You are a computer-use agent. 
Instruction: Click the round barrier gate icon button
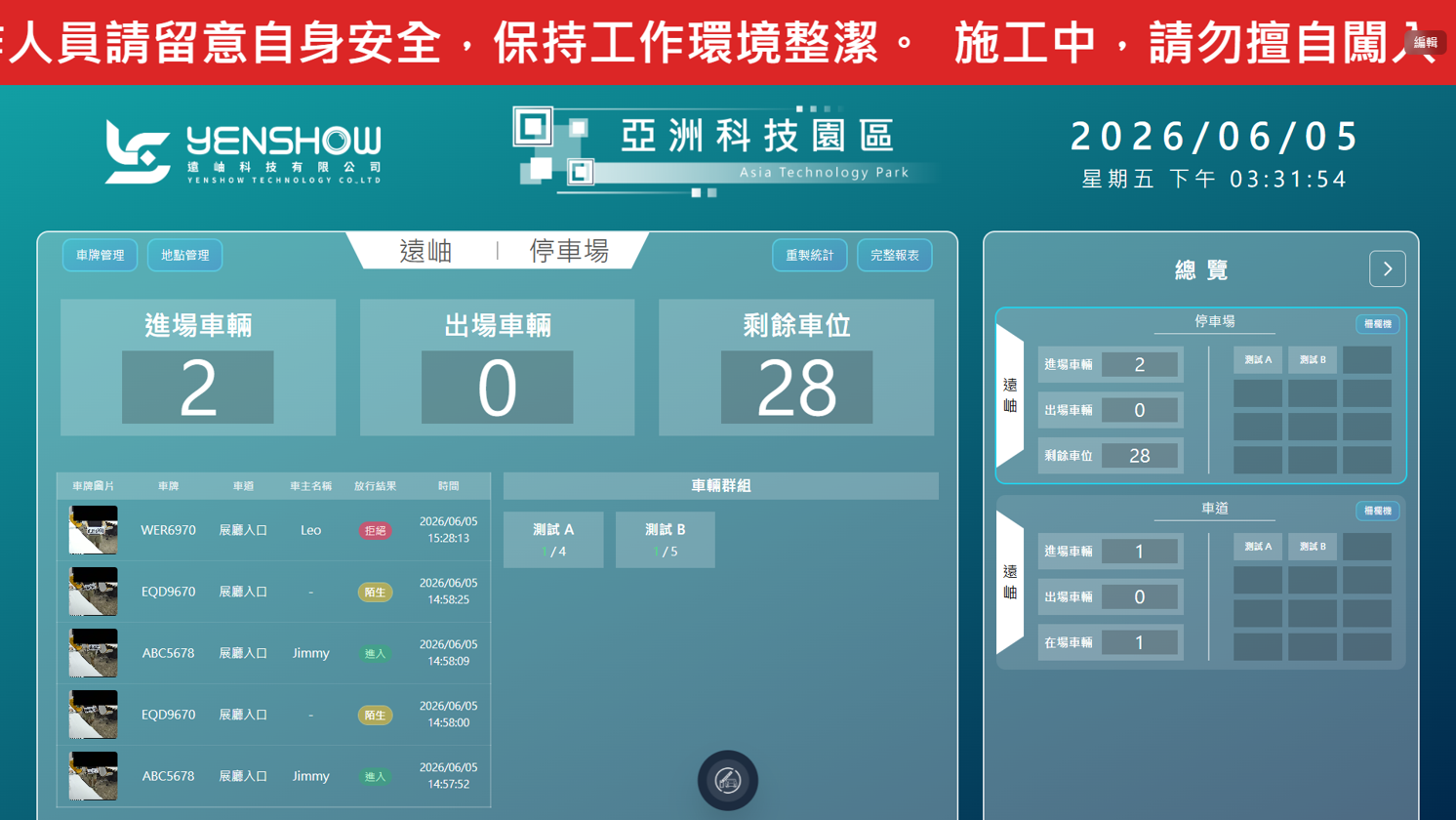(728, 780)
